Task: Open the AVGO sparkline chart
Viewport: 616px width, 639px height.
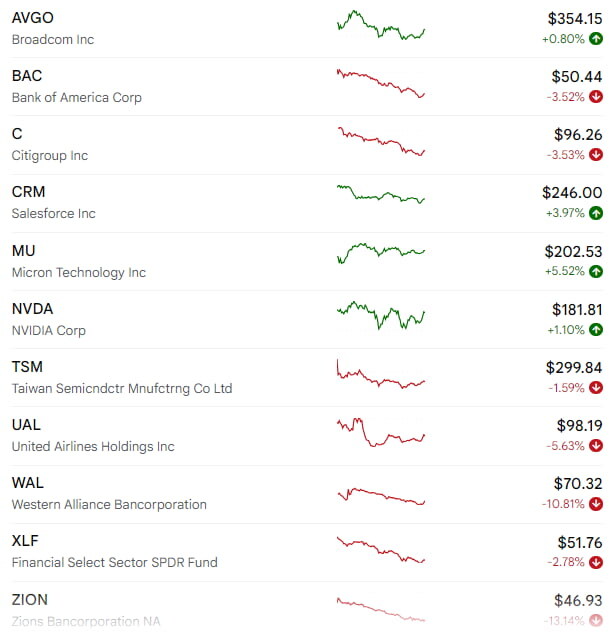Action: [381, 26]
